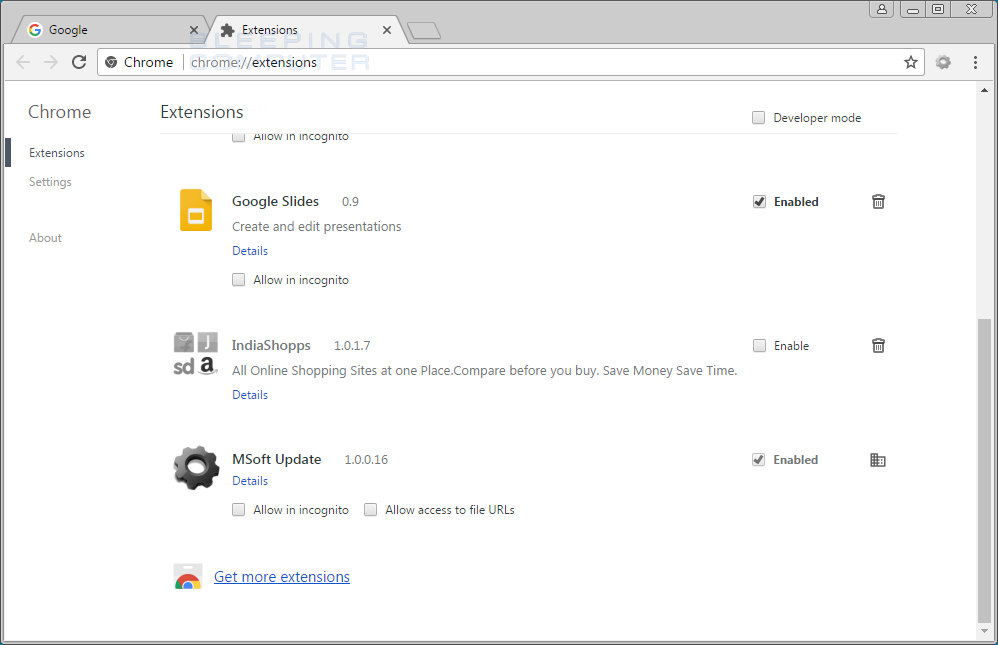The height and width of the screenshot is (645, 998).
Task: Open Extensions in the left sidebar
Action: click(x=57, y=153)
